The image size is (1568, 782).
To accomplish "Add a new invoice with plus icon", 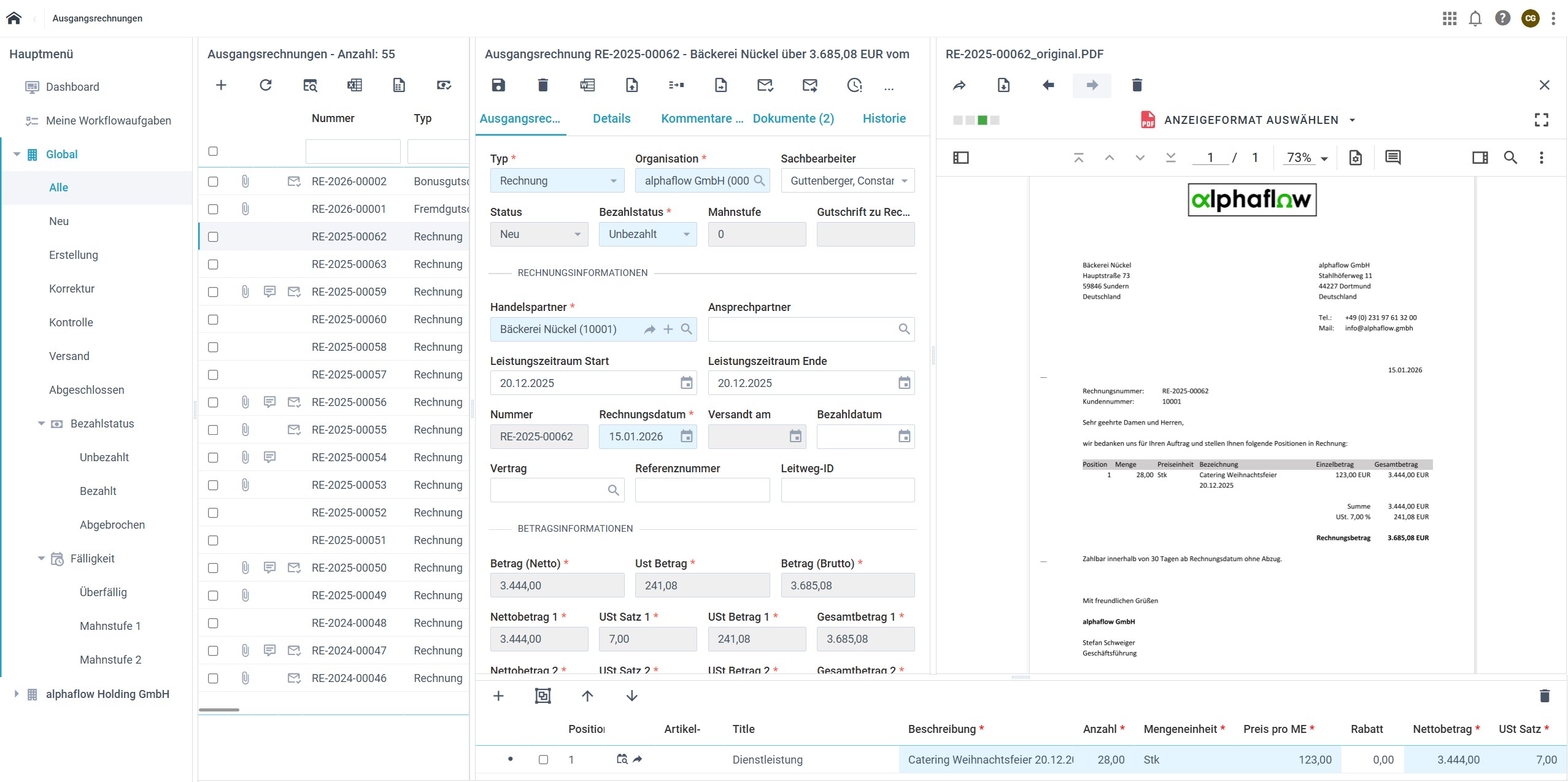I will (x=221, y=85).
